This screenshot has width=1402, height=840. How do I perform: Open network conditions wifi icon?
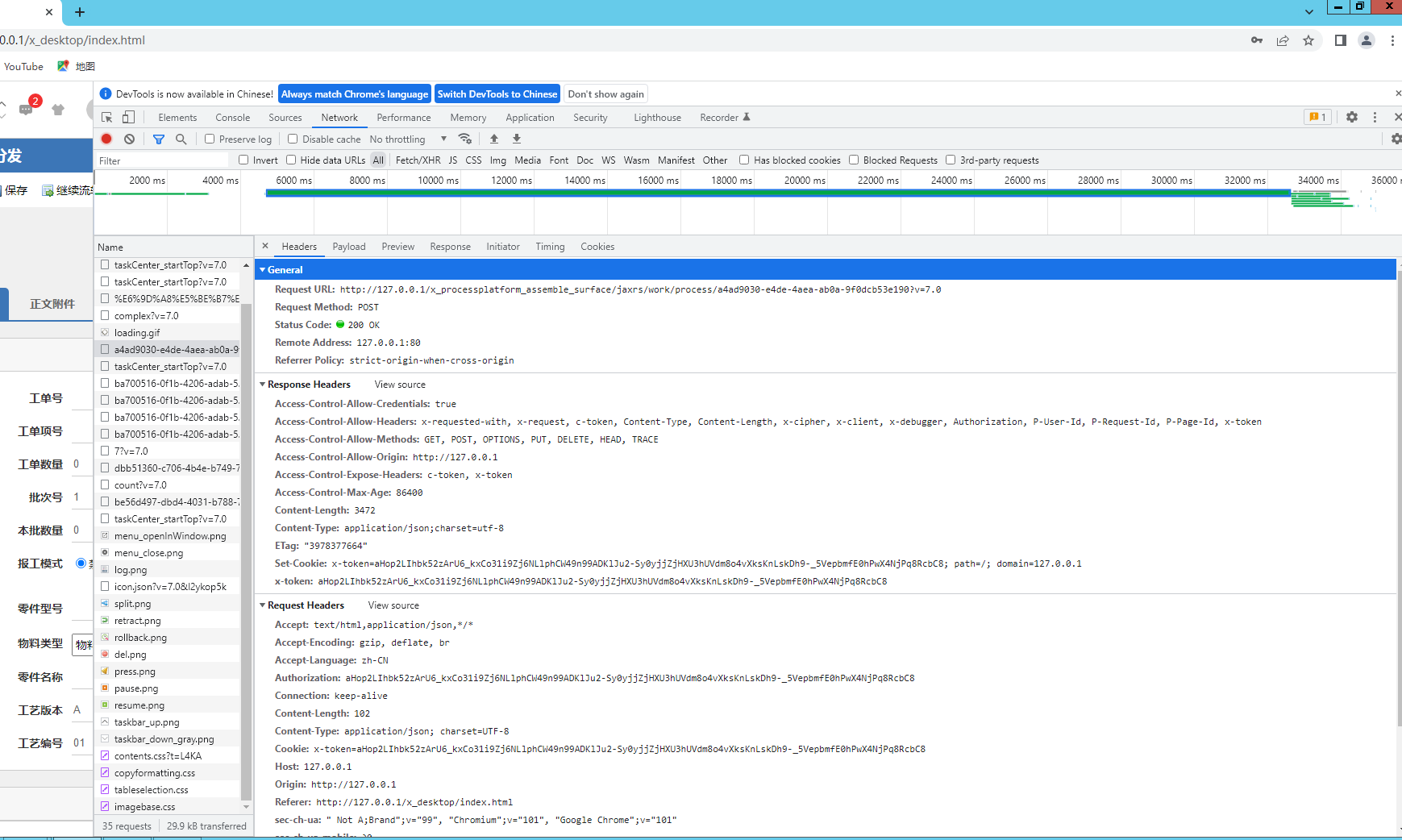point(465,139)
